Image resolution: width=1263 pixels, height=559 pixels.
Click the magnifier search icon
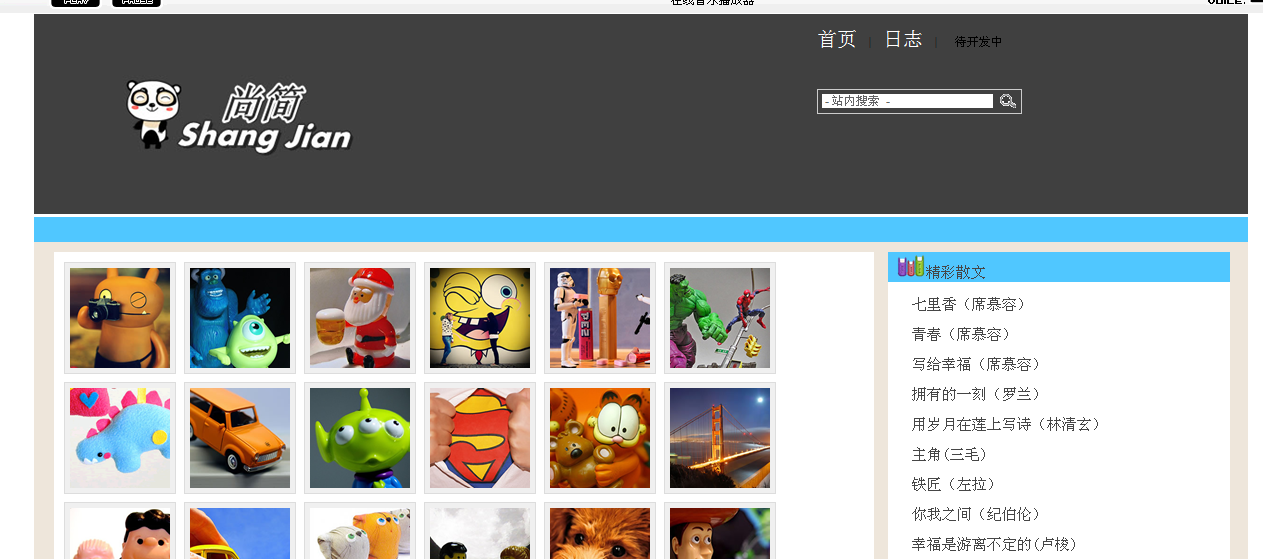coord(1008,101)
